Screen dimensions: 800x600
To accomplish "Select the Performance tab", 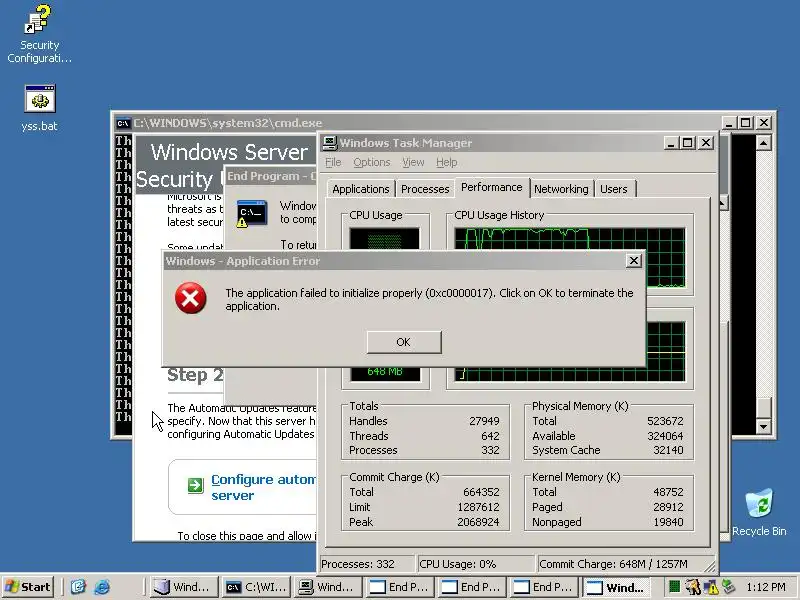I will coord(492,187).
